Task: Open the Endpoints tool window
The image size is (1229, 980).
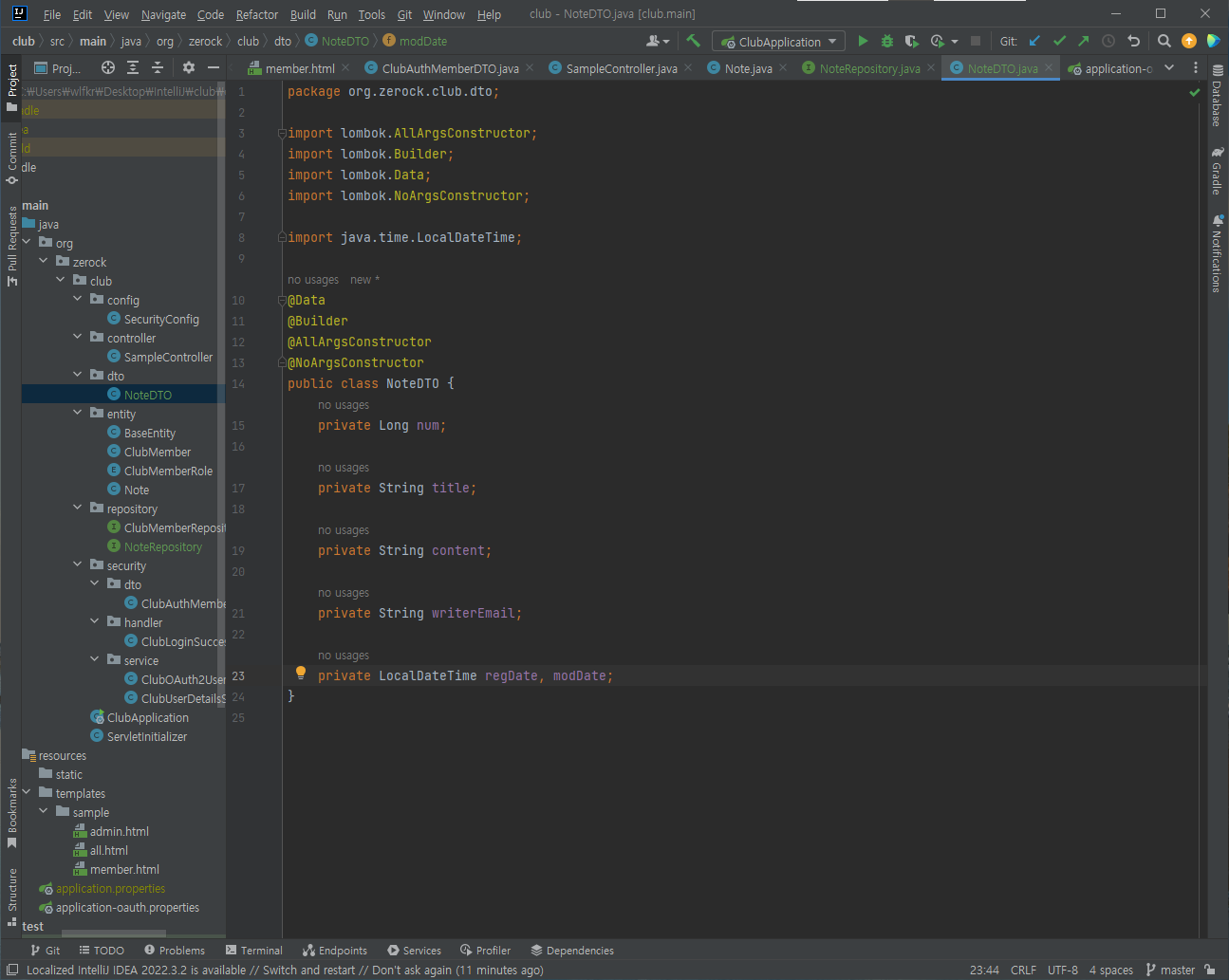Action: point(335,950)
